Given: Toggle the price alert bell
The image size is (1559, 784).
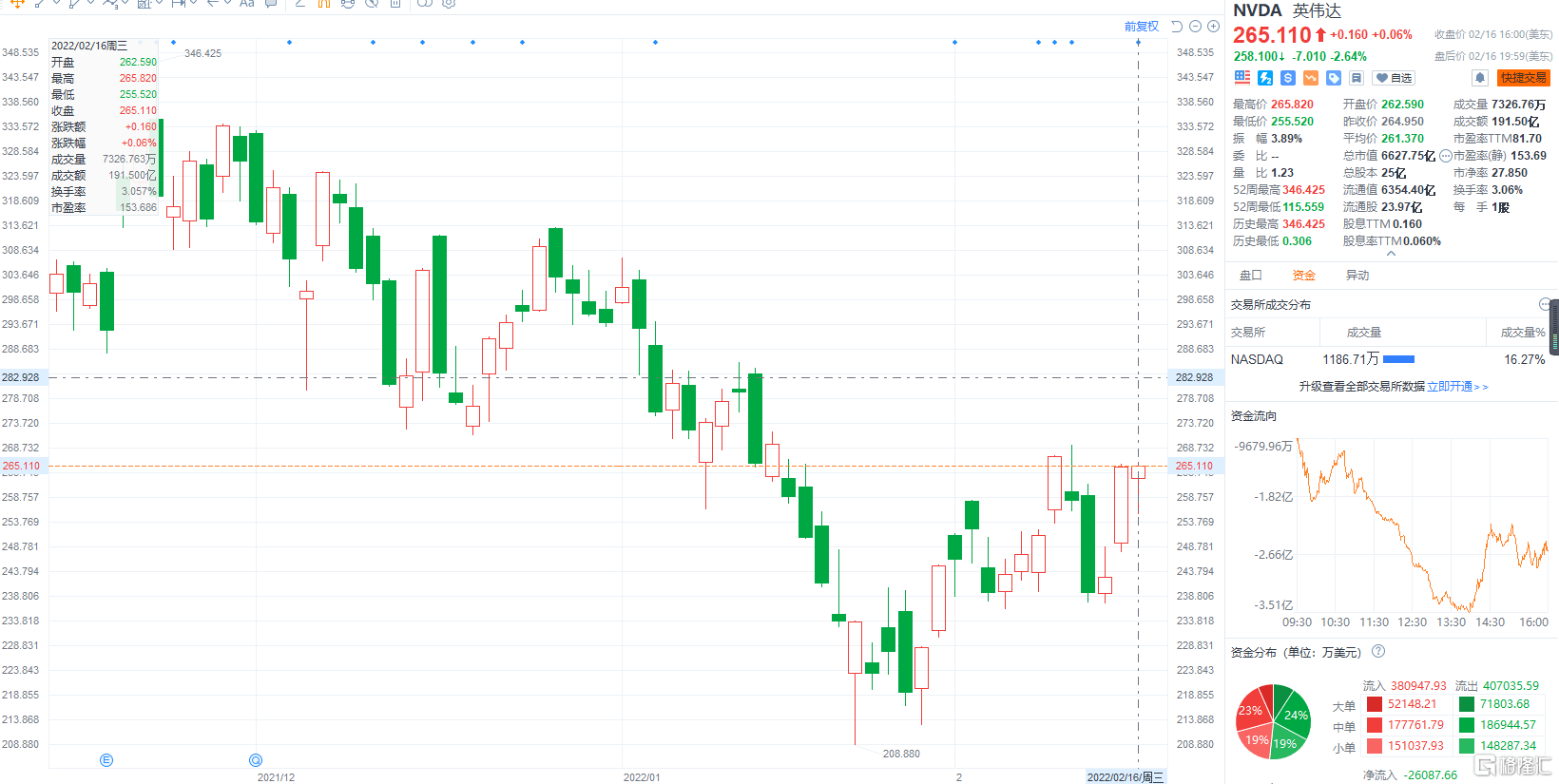Looking at the screenshot, I should click(1480, 78).
